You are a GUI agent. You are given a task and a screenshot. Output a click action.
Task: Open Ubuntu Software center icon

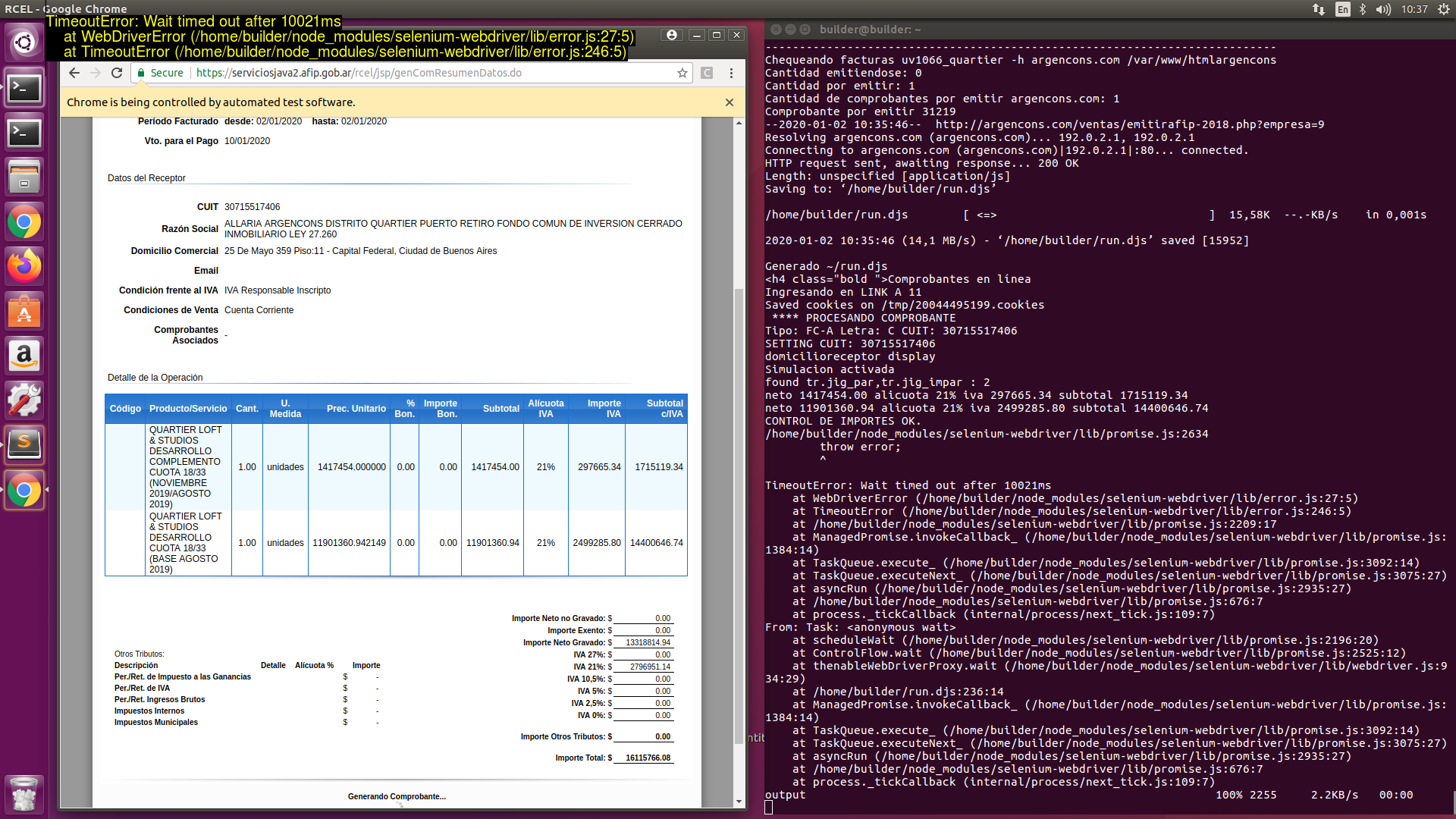pyautogui.click(x=24, y=311)
